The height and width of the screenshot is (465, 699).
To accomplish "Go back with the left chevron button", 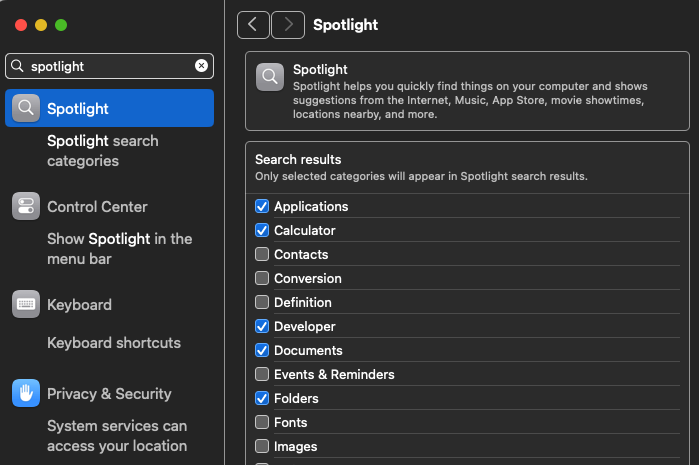I will pos(253,25).
